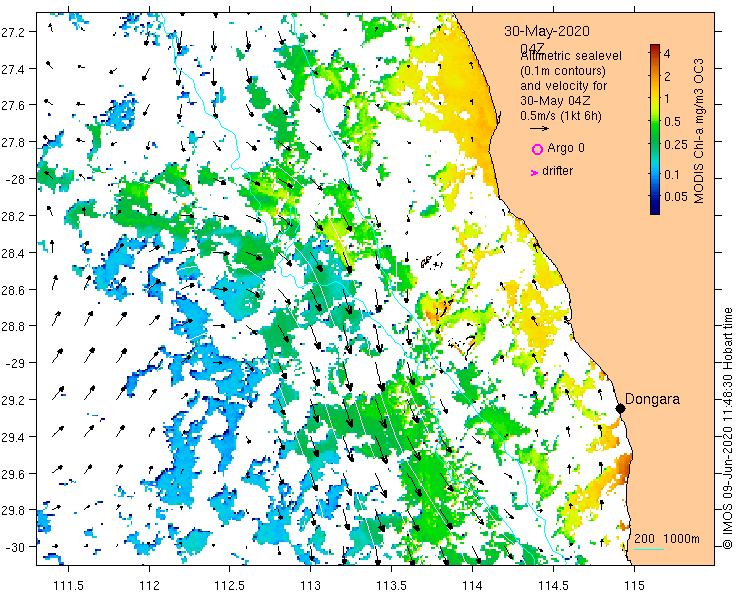Viewport: 740px width, 592px height.
Task: Click the velocity scale arrow in legend
Action: 539,128
